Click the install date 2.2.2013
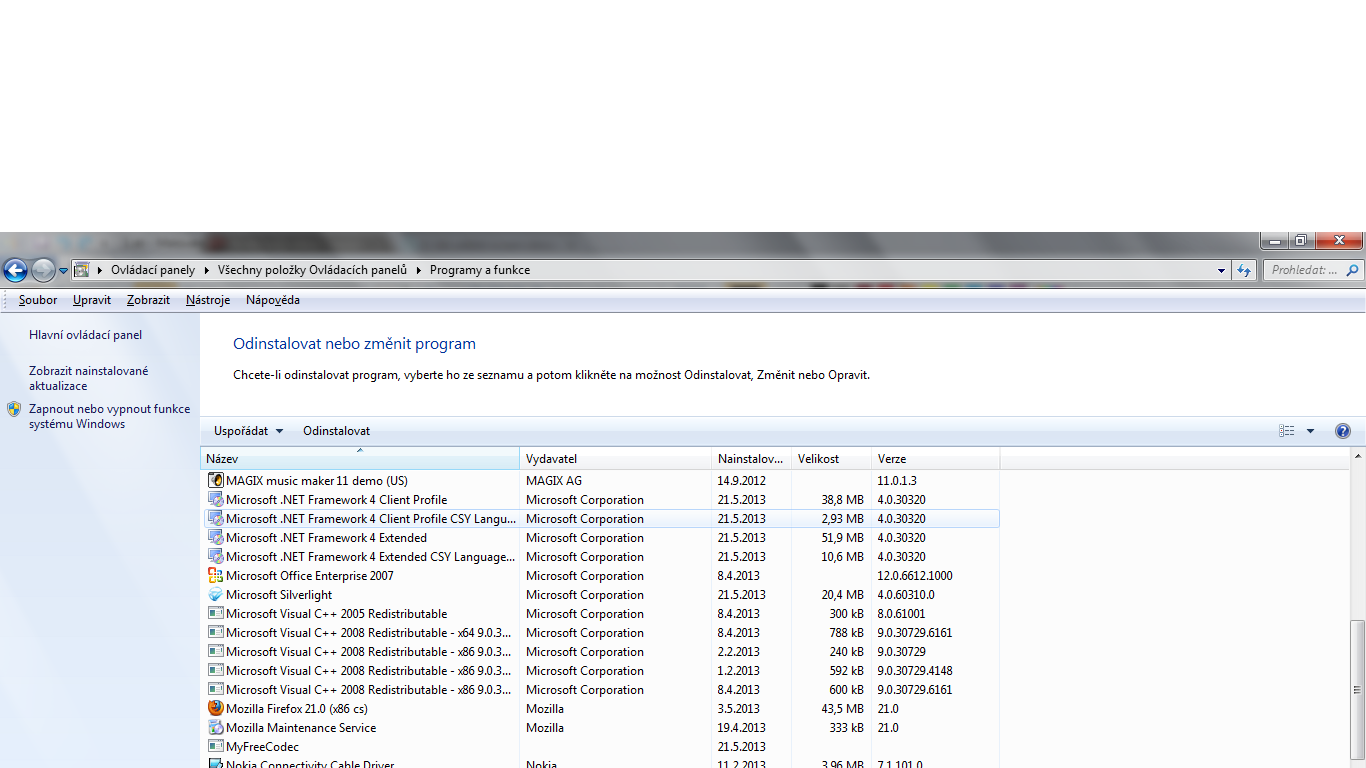This screenshot has height=768, width=1366. pyautogui.click(x=738, y=652)
